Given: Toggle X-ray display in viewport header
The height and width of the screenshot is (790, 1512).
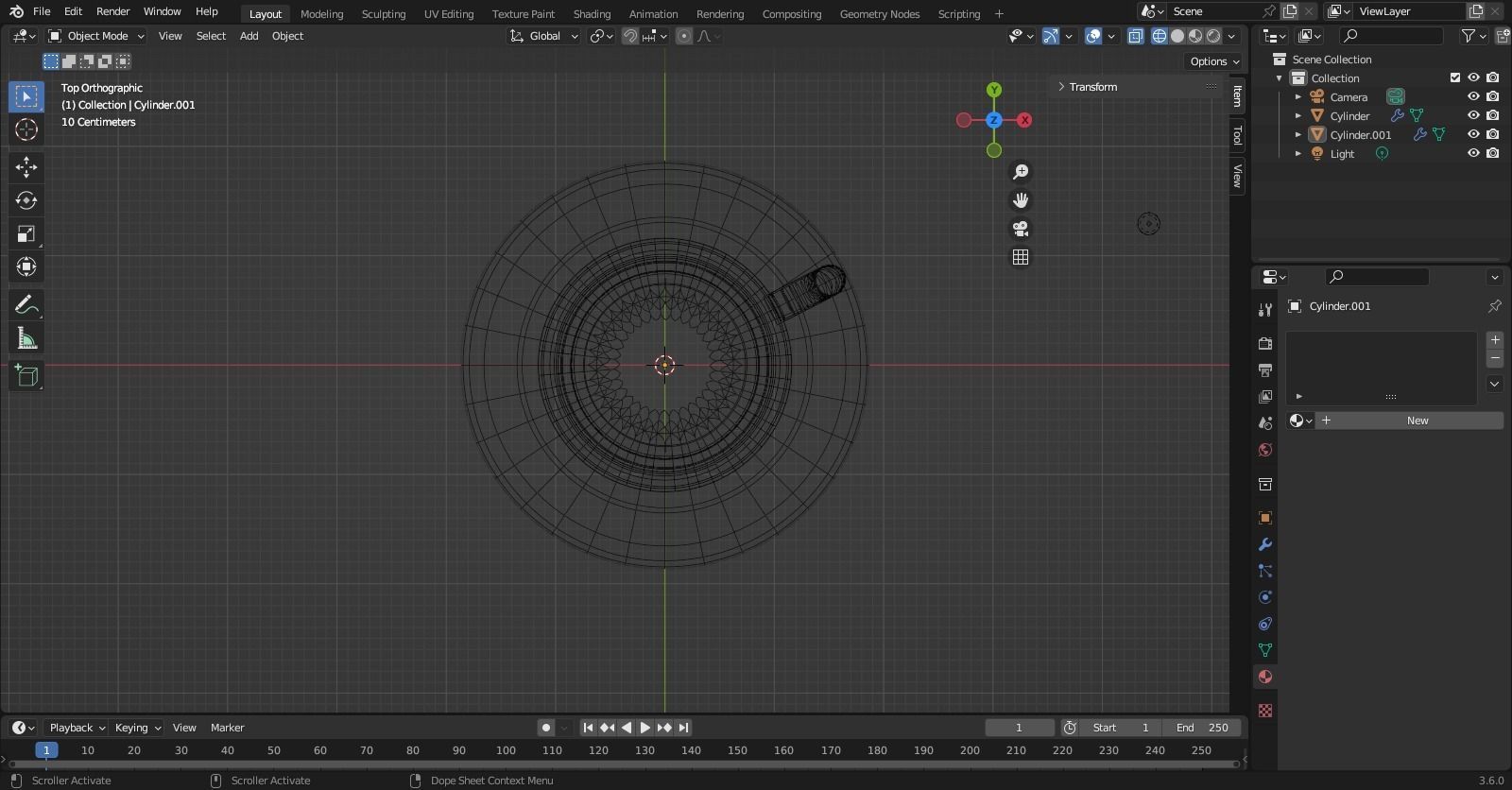Looking at the screenshot, I should (1136, 36).
